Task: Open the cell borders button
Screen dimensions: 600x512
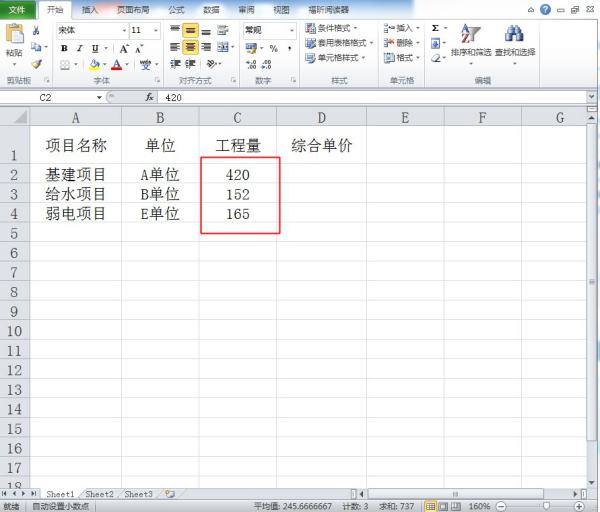Action: pos(65,65)
